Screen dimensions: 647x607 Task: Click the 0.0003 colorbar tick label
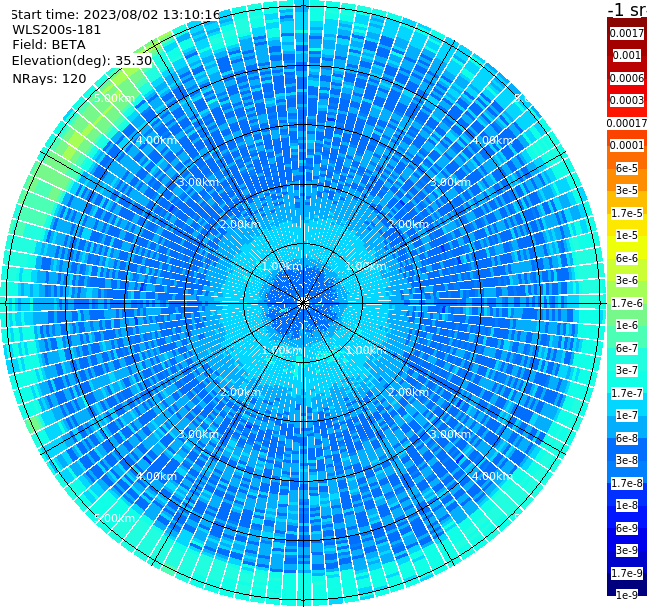pos(627,100)
